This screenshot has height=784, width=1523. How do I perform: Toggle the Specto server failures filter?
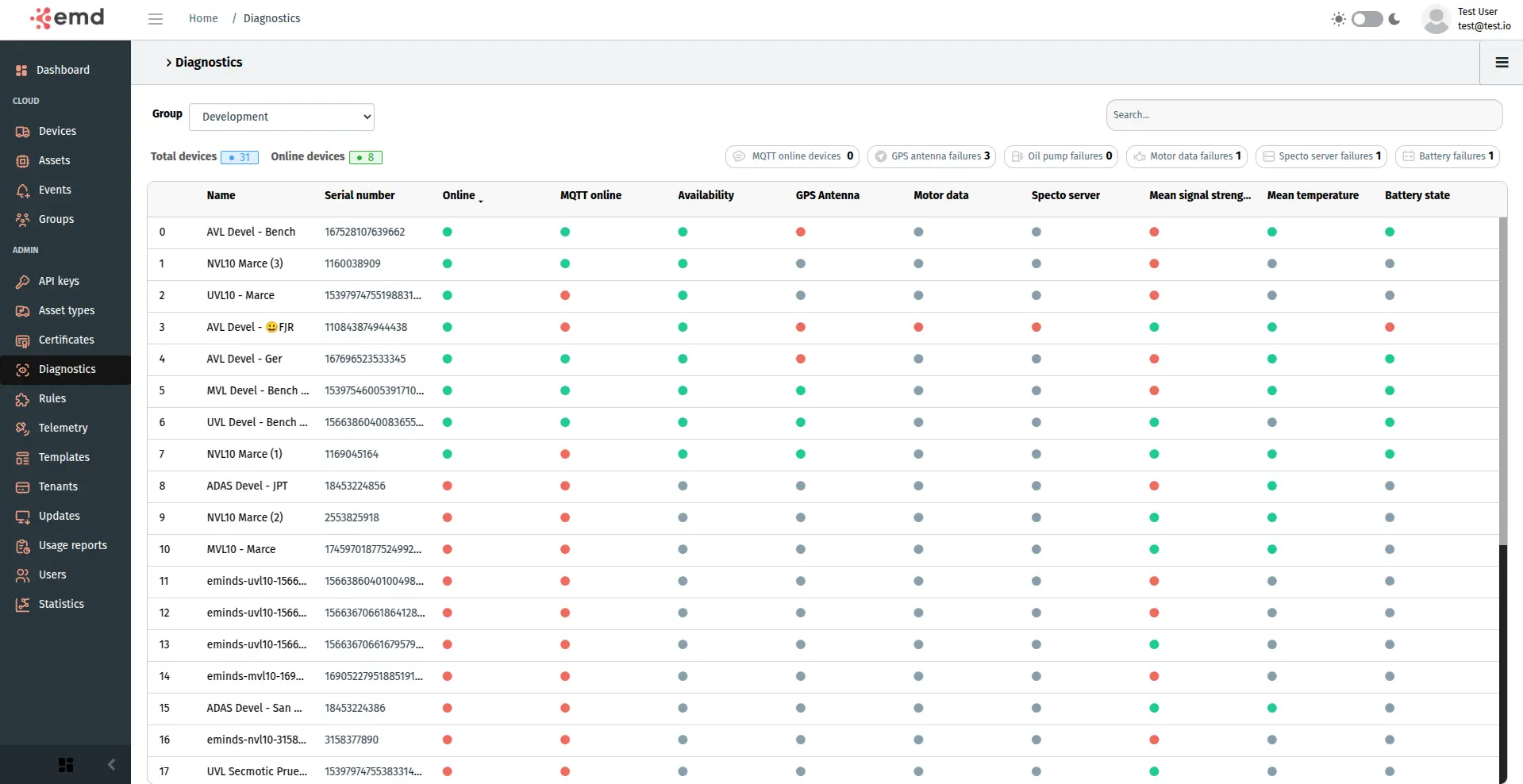(x=1321, y=156)
